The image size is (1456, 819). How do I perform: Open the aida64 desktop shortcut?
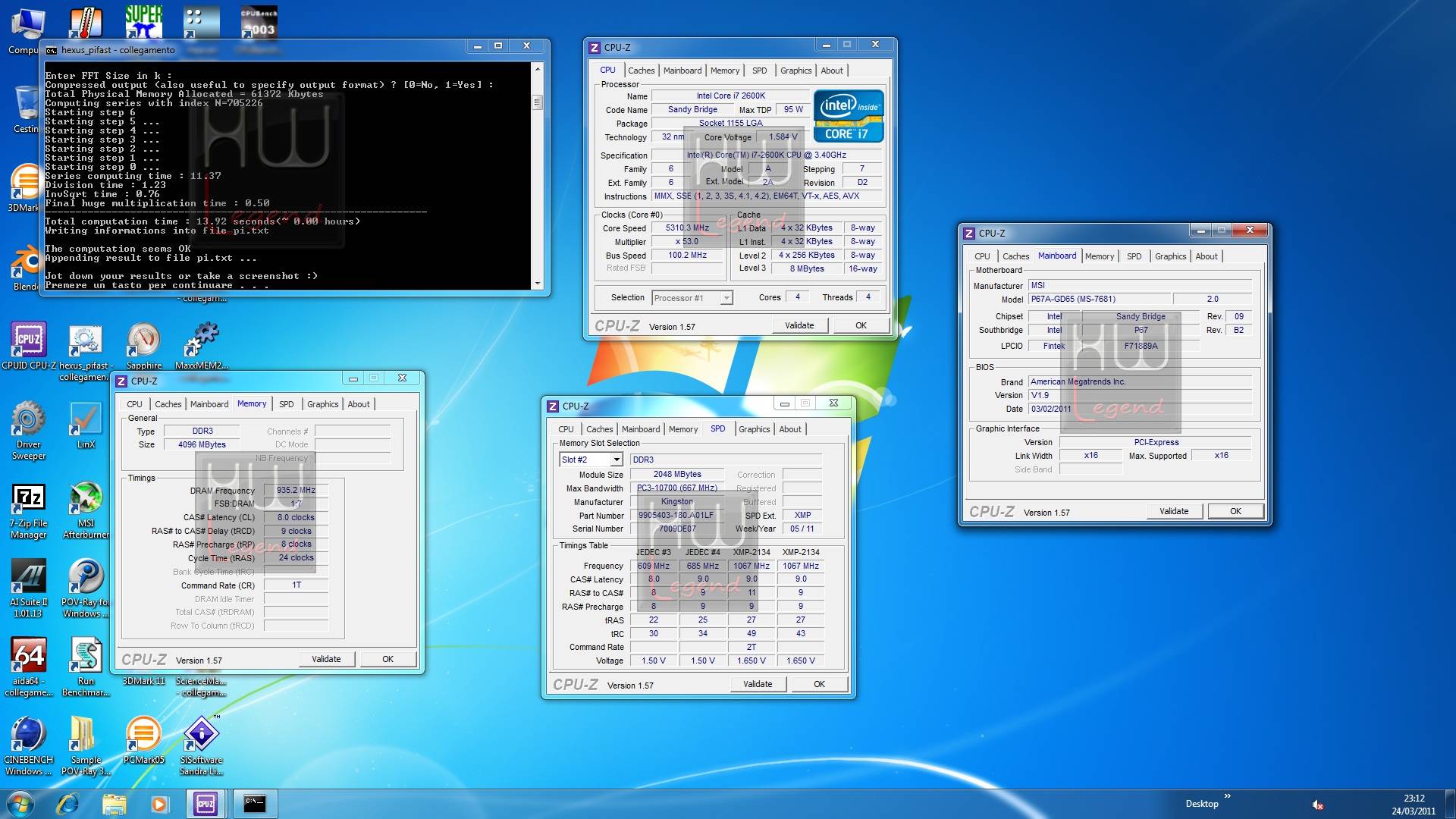click(28, 667)
